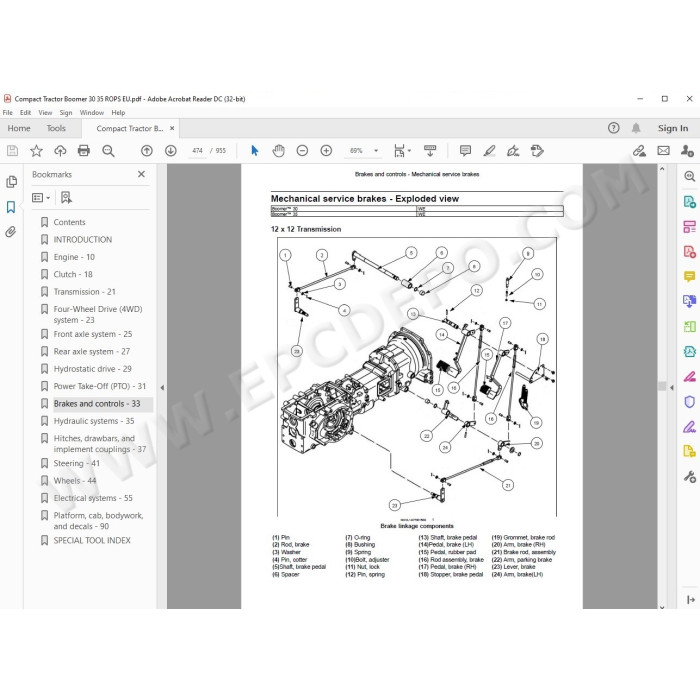The image size is (700, 700).
Task: Open the INTRODUCTION bookmark
Action: pyautogui.click(x=83, y=239)
